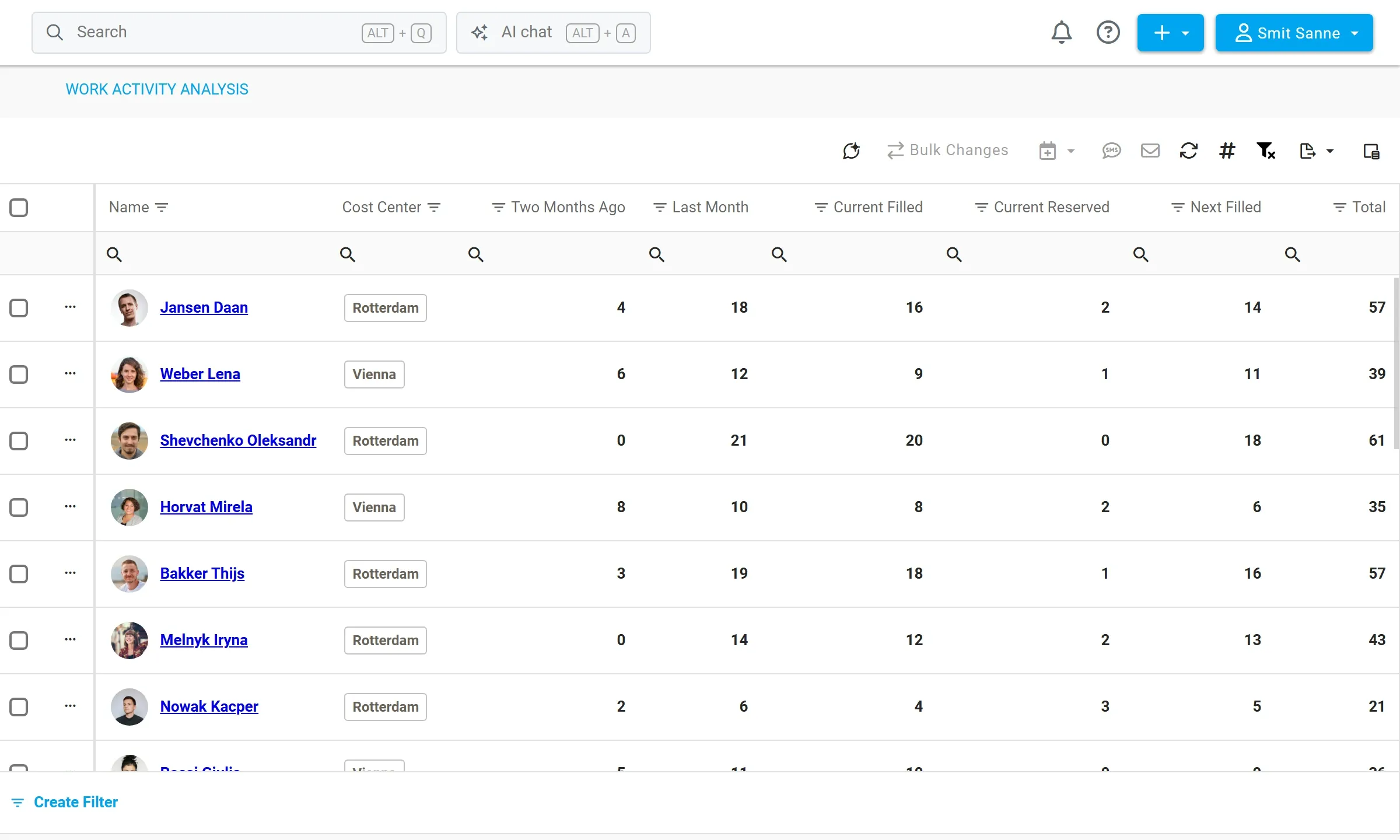Expand the export file dropdown arrow
The width and height of the screenshot is (1400, 840).
pyautogui.click(x=1330, y=151)
